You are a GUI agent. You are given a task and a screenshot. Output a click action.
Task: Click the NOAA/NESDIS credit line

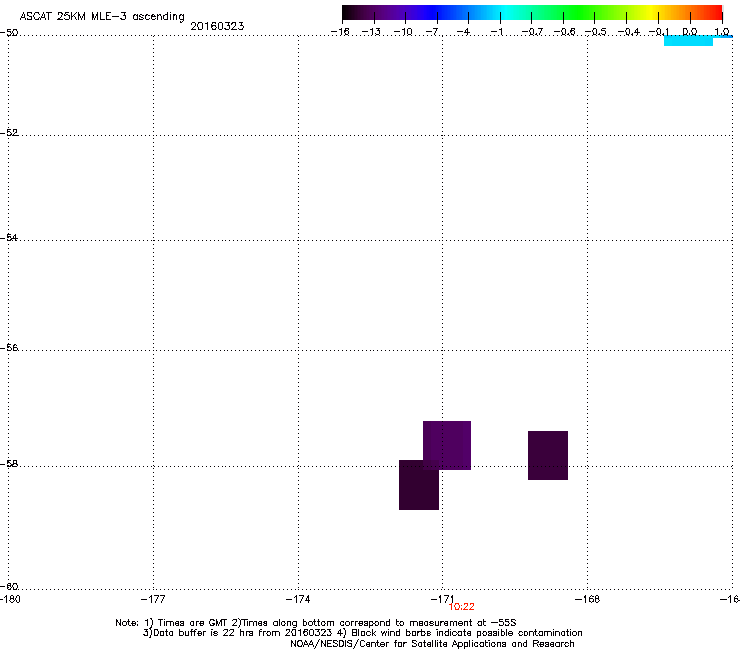pos(432,644)
